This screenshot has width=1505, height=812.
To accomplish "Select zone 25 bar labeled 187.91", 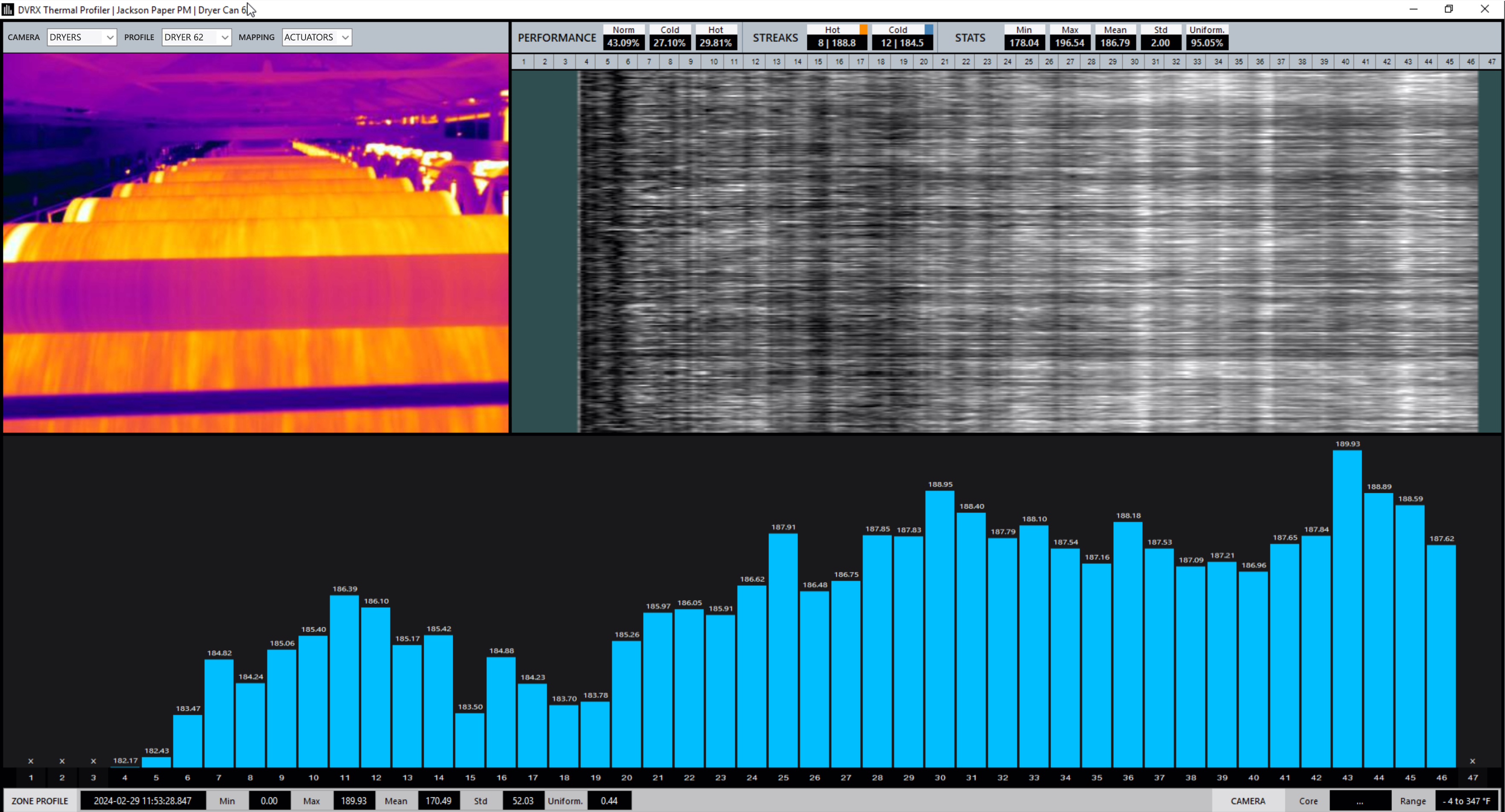I will (783, 650).
